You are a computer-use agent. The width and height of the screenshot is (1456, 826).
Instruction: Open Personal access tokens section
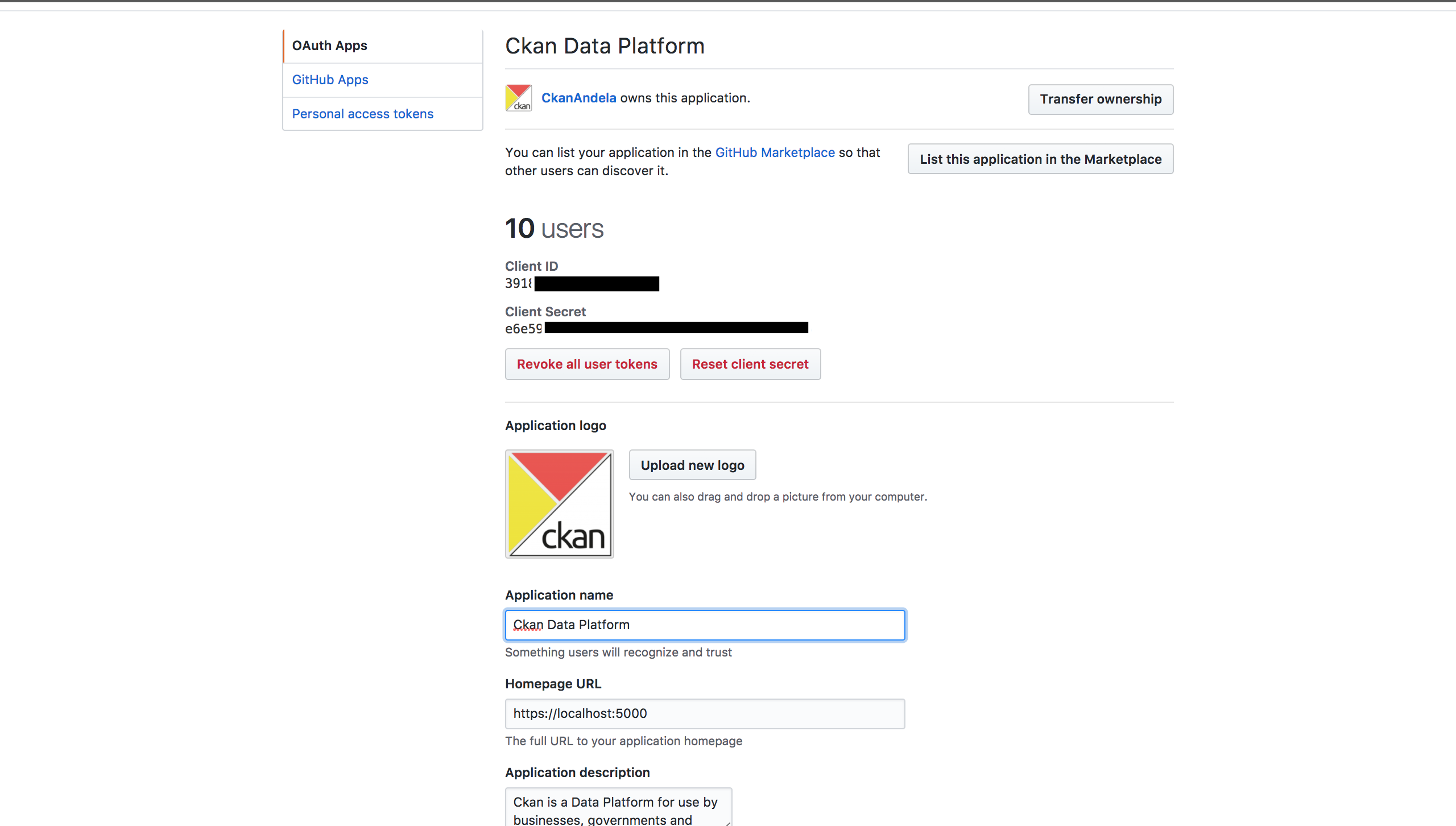point(362,114)
